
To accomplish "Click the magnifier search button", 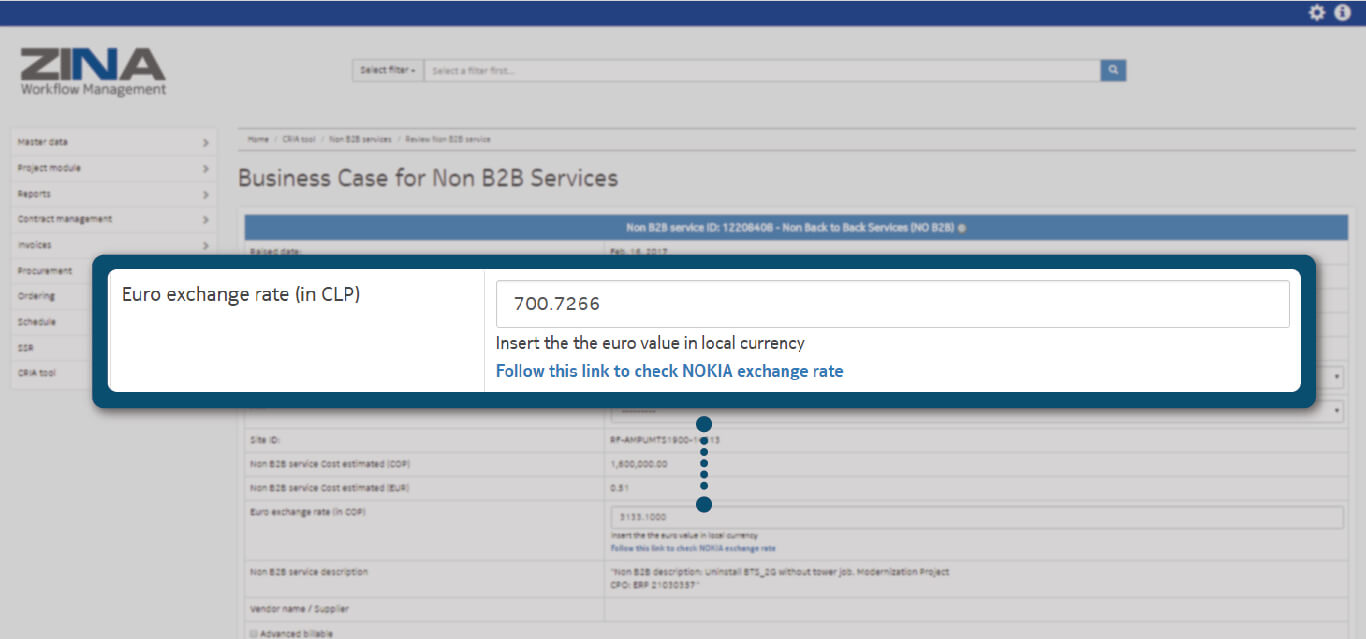I will coord(1113,70).
